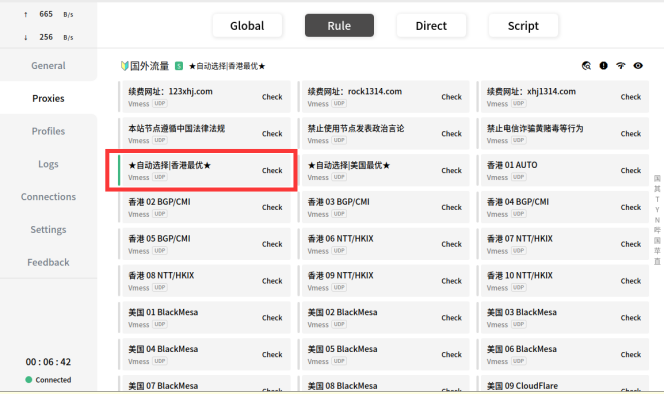Jump to group T in side index
Image resolution: width=664 pixels, height=394 pixels.
(x=657, y=199)
